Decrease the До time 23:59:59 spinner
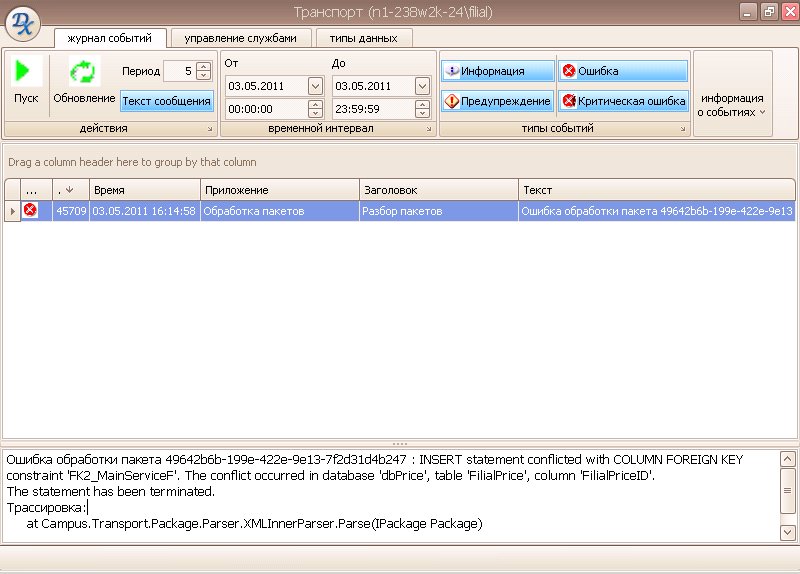 (x=422, y=113)
